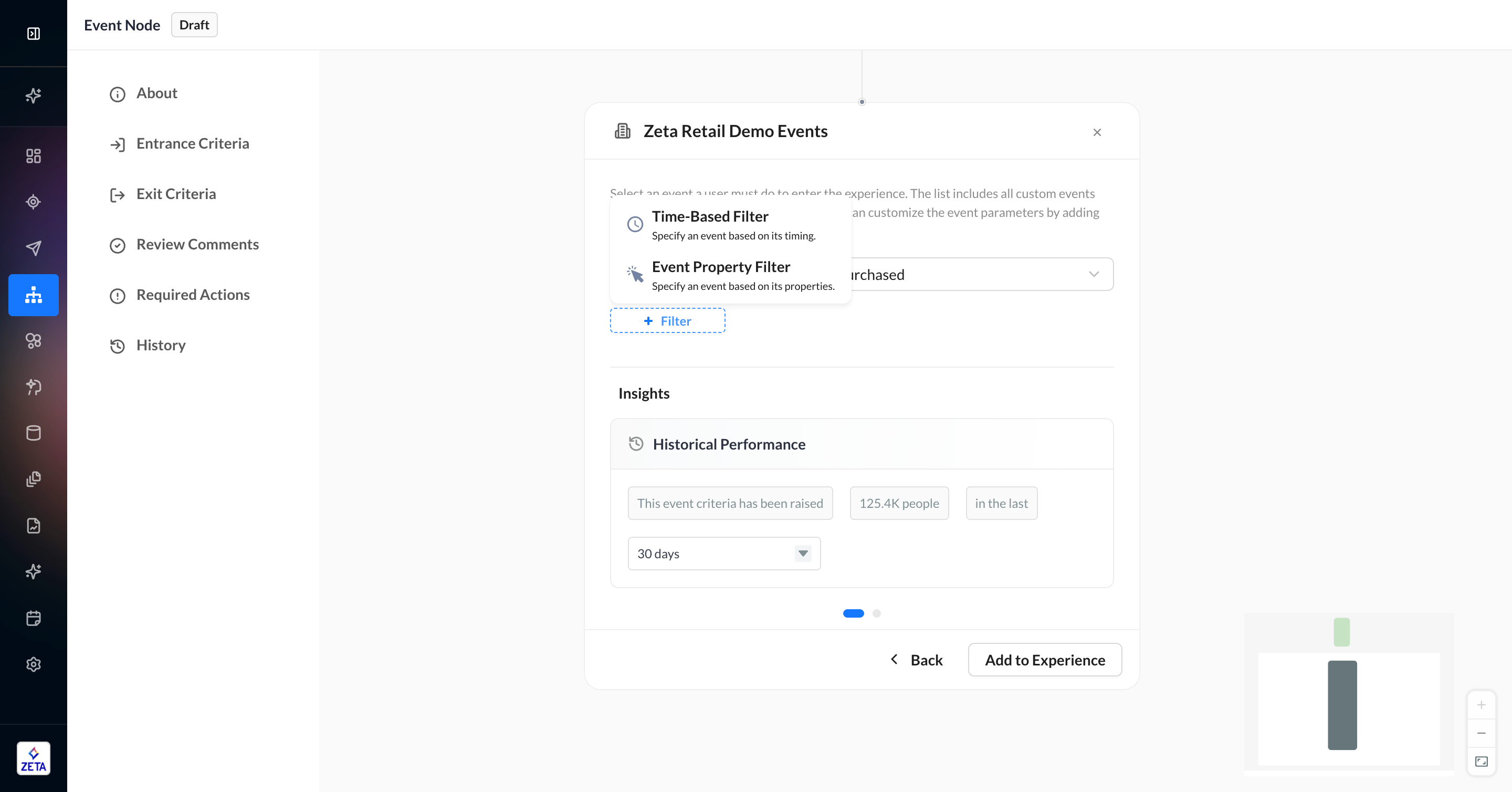The image size is (1512, 792).
Task: Click the building icon beside Zeta Retail Demo Events
Action: (x=623, y=131)
